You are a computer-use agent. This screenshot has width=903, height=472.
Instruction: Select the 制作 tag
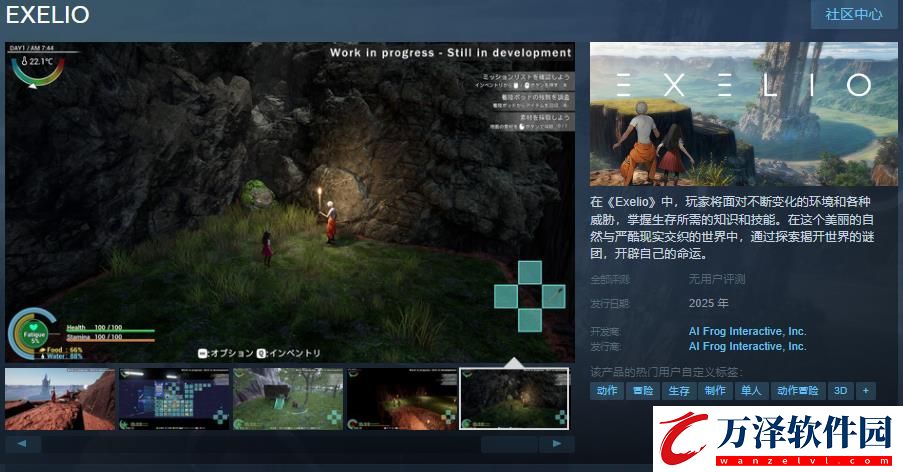[x=715, y=390]
